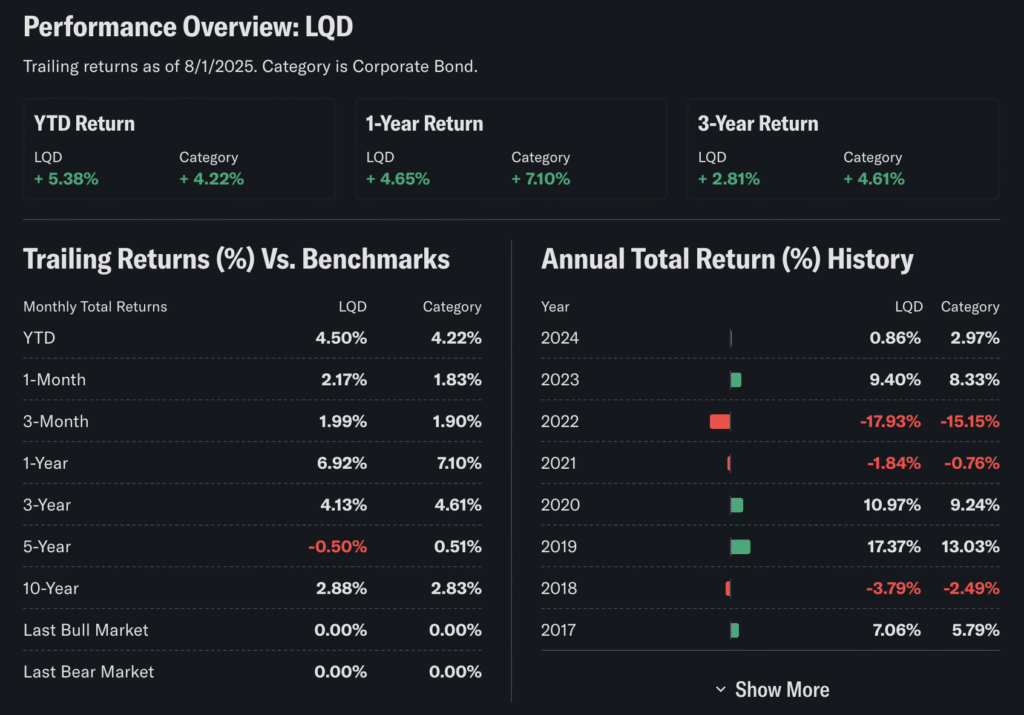This screenshot has height=715, width=1024.
Task: Select the "13.03%" 2019 category return
Action: pos(970,547)
